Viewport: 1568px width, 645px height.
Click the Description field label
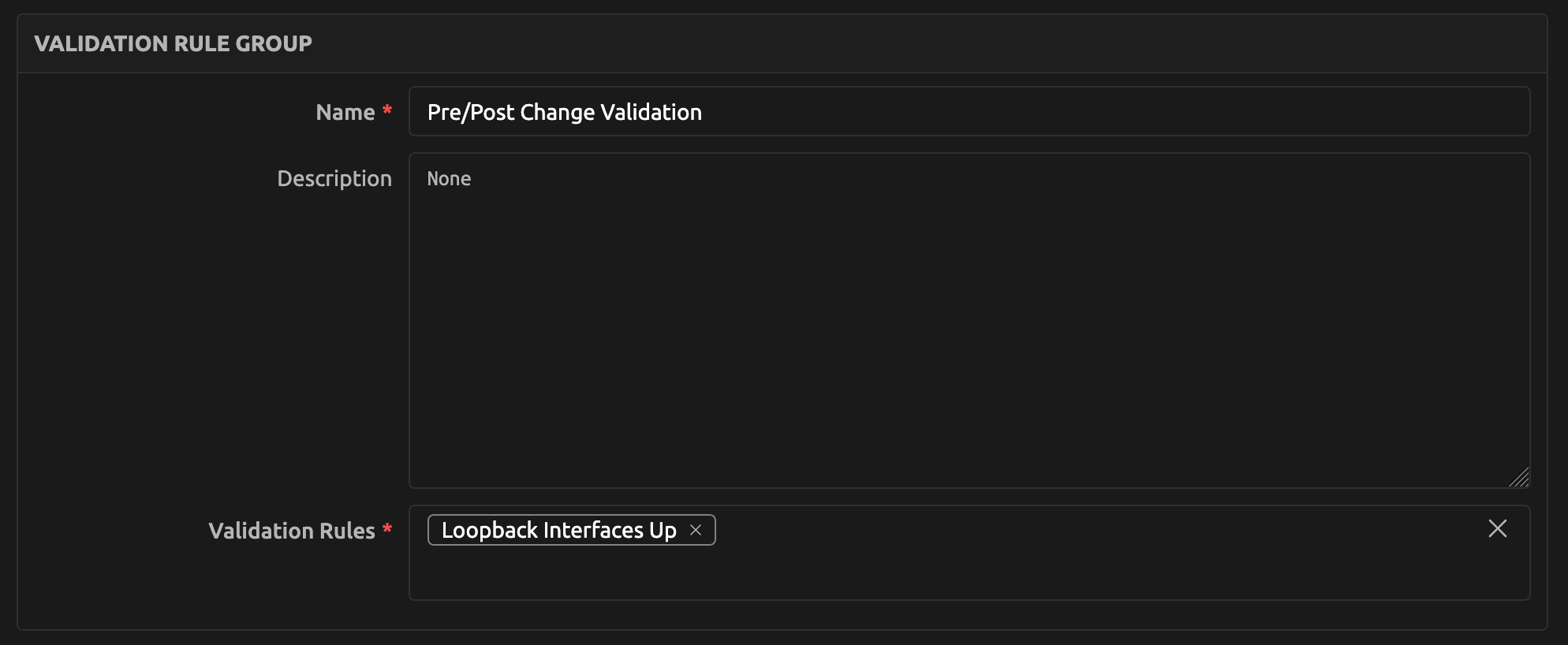(x=334, y=179)
